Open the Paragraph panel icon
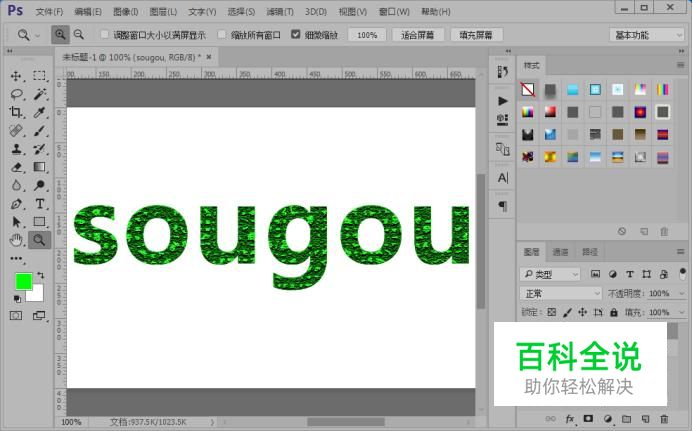Viewport: 692px width, 431px height. (x=503, y=206)
